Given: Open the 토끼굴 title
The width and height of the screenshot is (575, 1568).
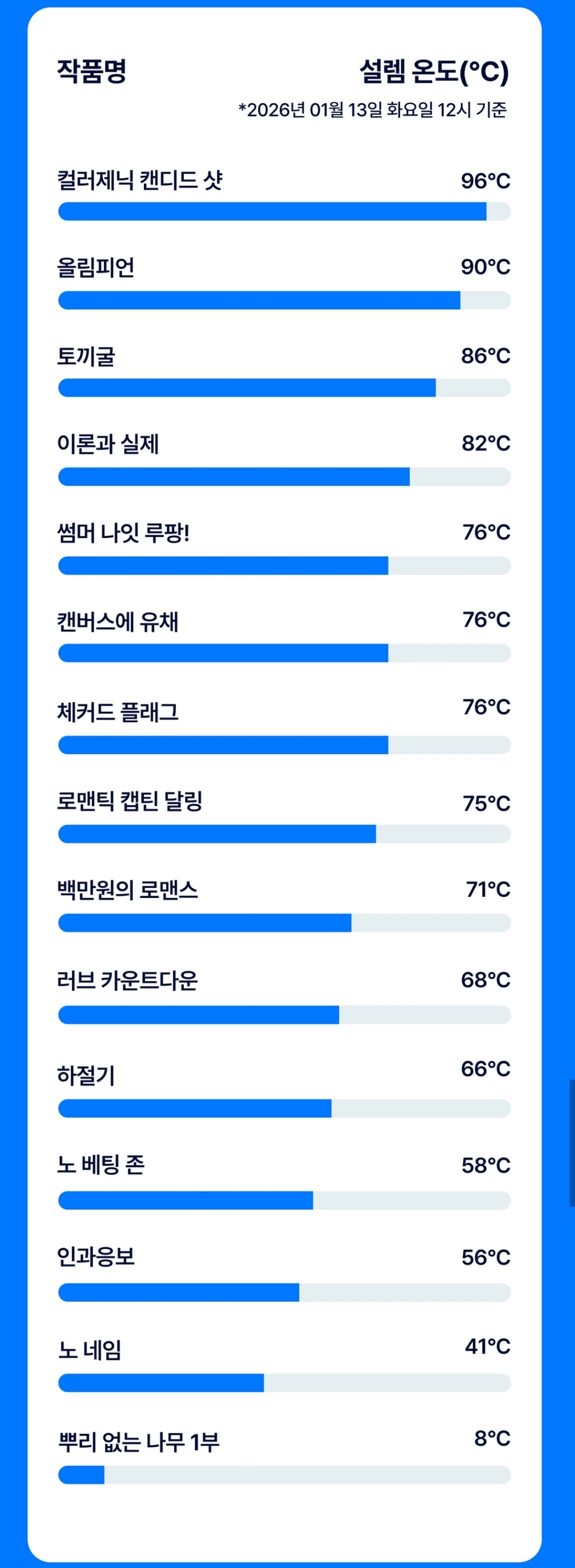Looking at the screenshot, I should (86, 356).
